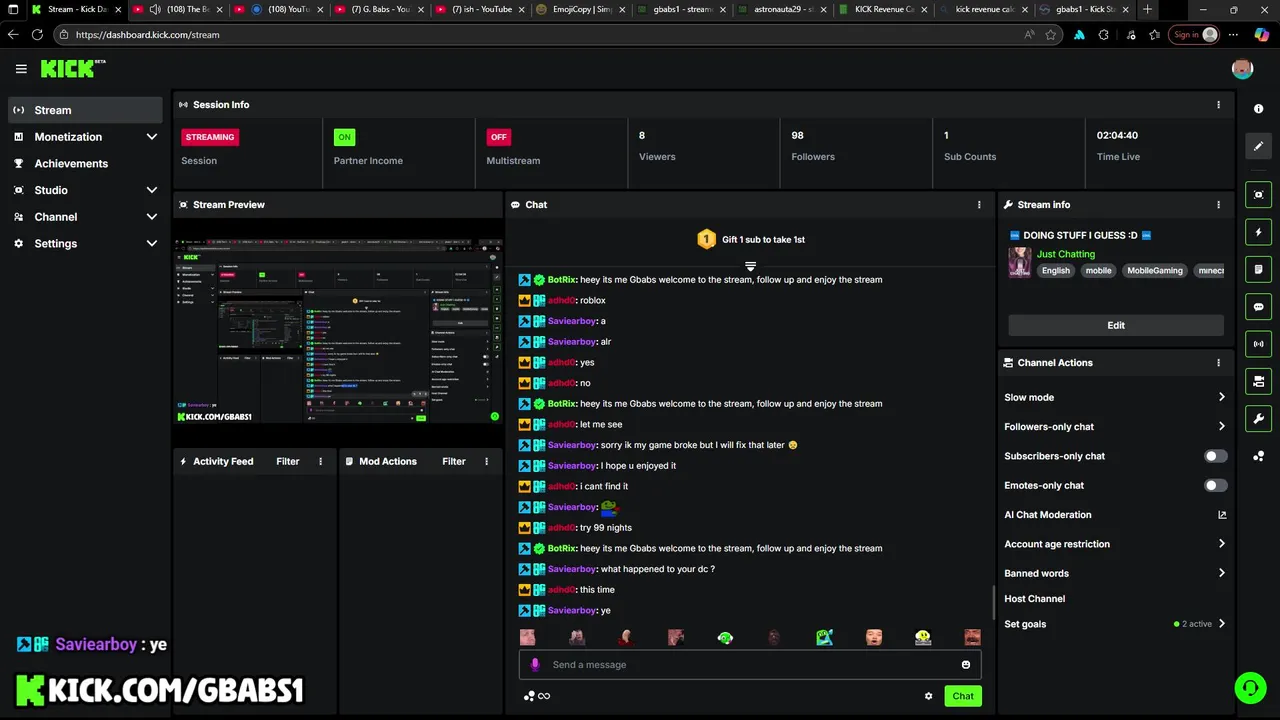The width and height of the screenshot is (1280, 720).
Task: Click the Just Chatting category link
Action: [1066, 254]
